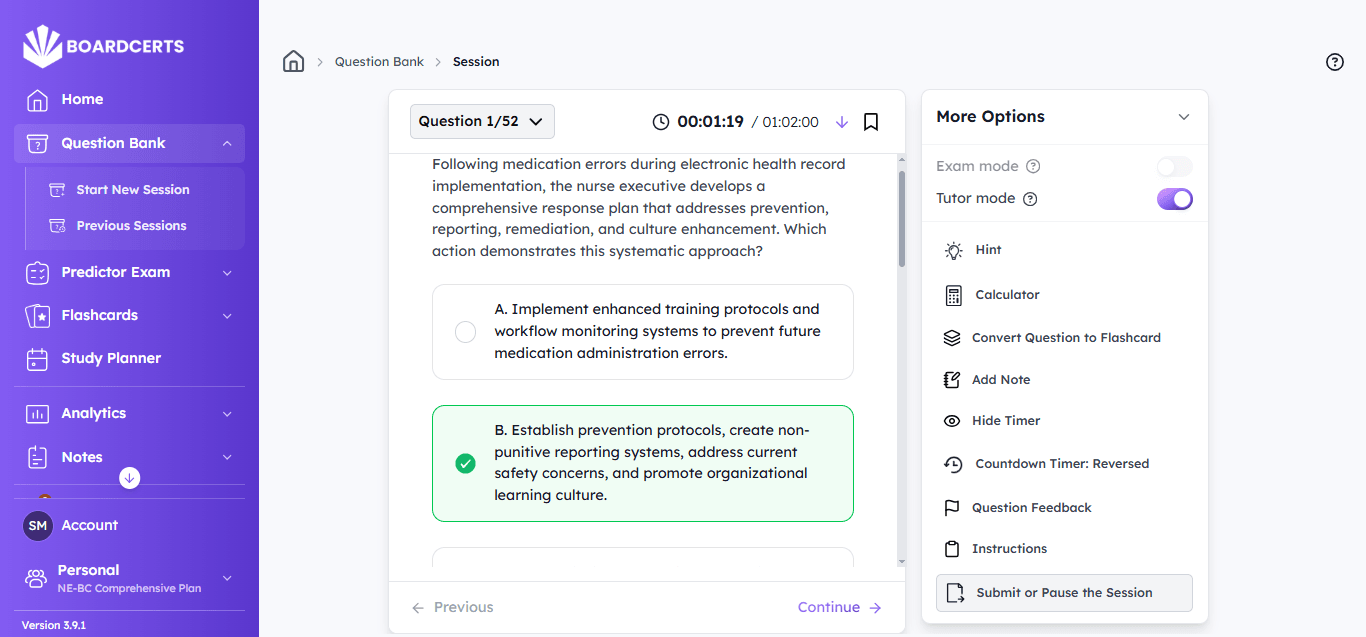1366x637 pixels.
Task: Collapse the More Options panel
Action: 1184,117
